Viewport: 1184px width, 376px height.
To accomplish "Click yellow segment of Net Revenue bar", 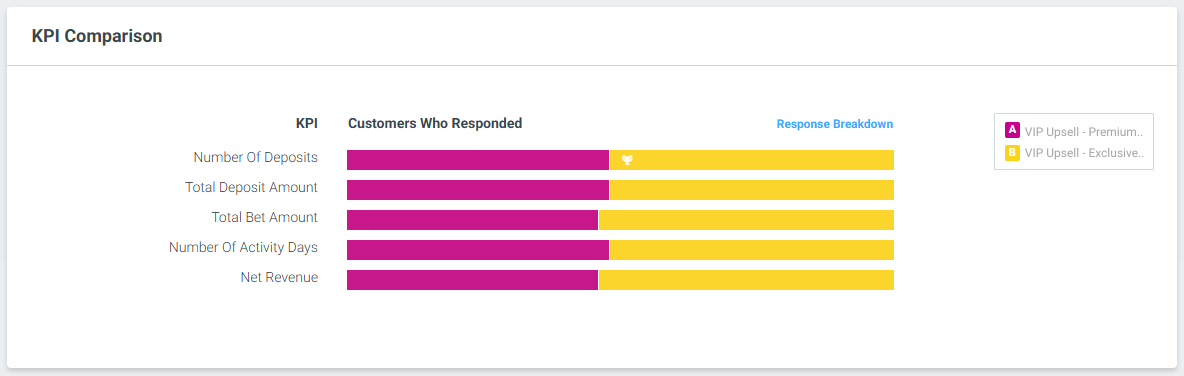I will 747,279.
